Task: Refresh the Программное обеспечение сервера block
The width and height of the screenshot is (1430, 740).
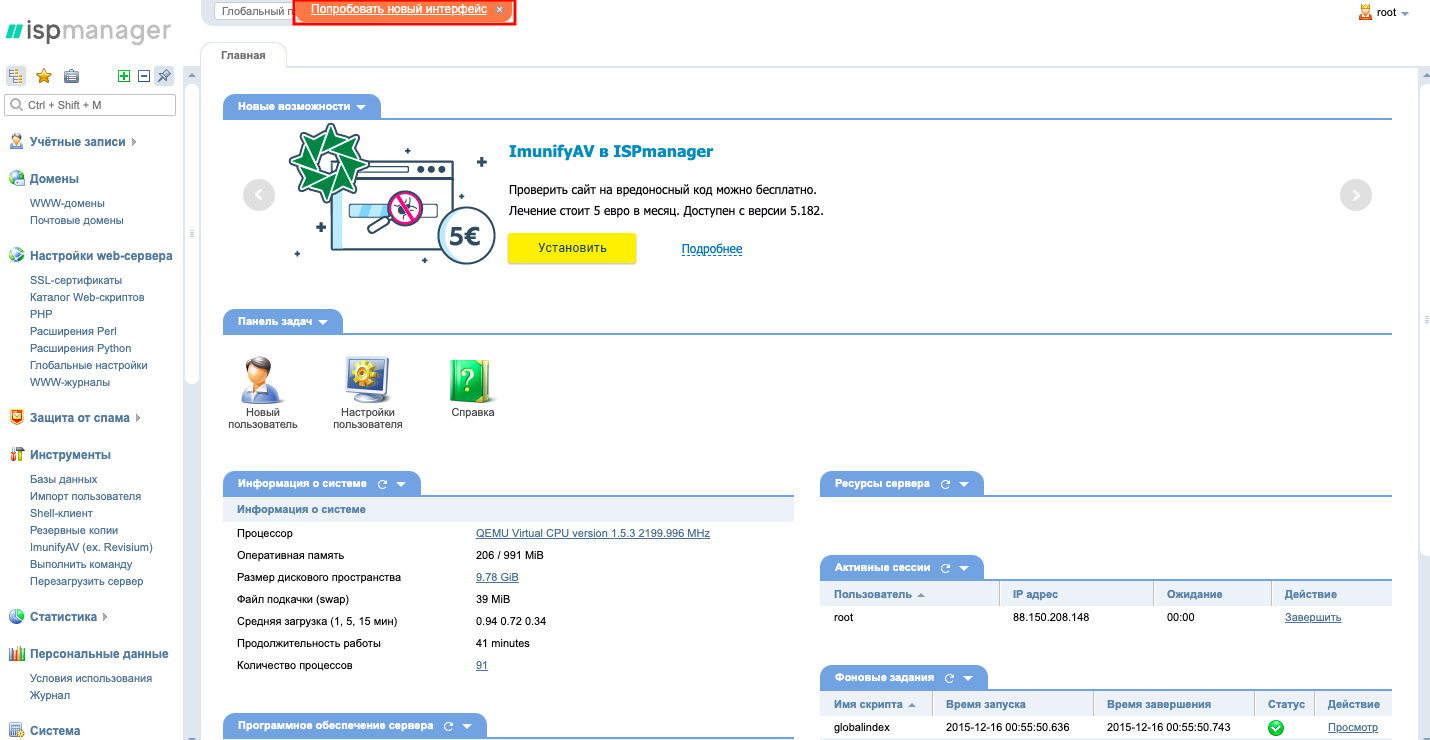Action: 448,726
